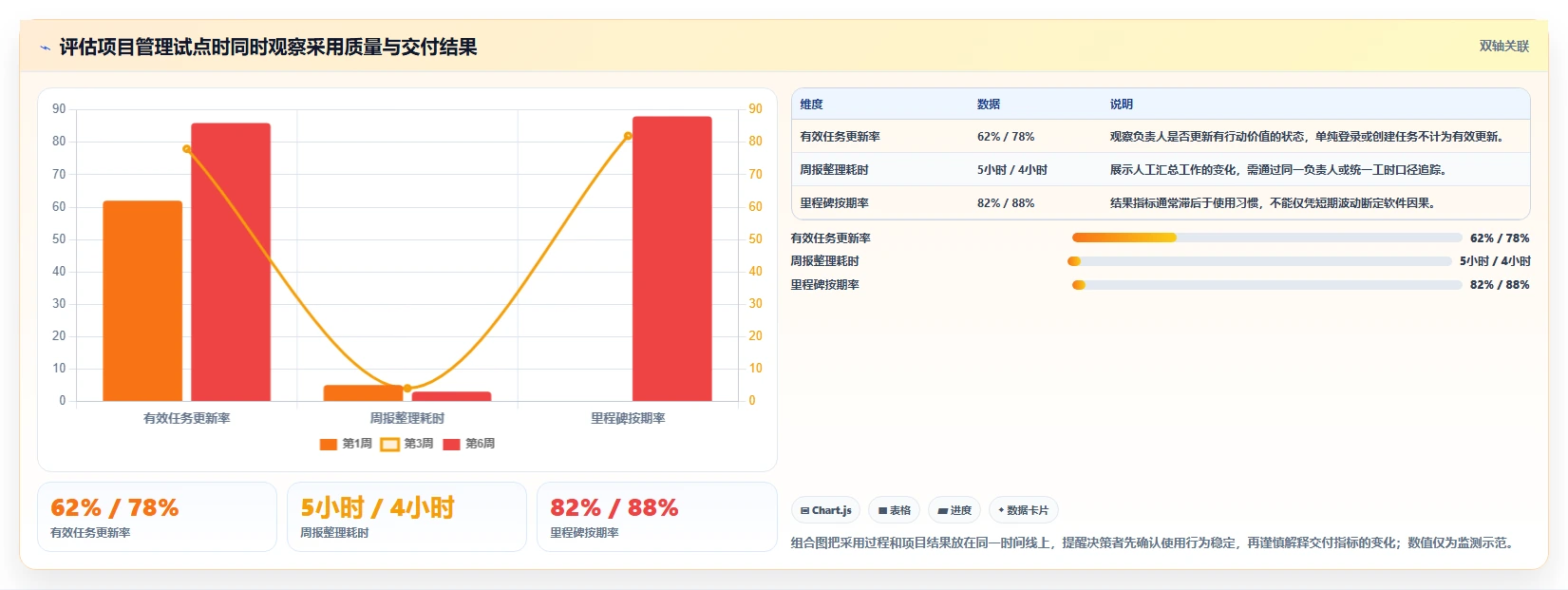Click the 数据卡片 tag

coord(1023,510)
